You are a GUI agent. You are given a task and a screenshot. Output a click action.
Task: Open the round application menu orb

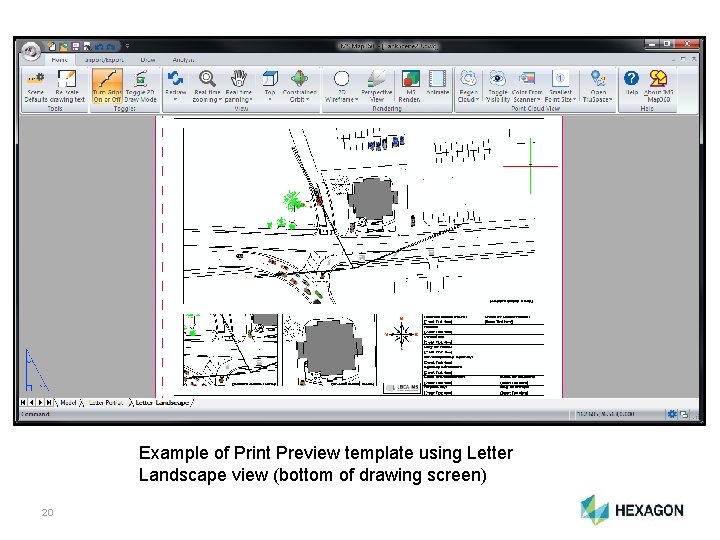point(31,51)
